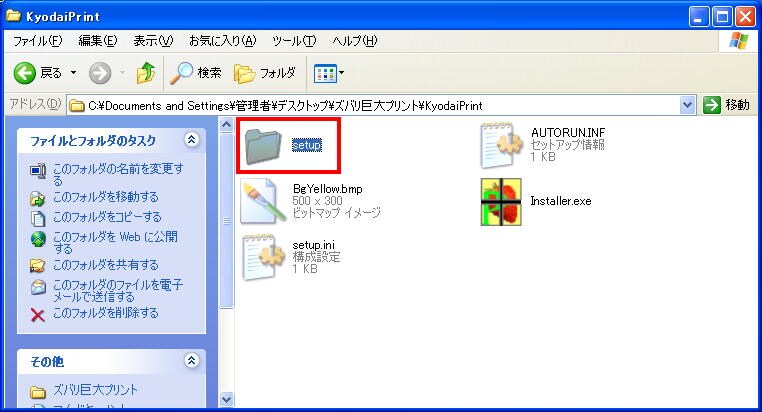The width and height of the screenshot is (762, 412).
Task: Open the 表示(V) menu
Action: [153, 41]
